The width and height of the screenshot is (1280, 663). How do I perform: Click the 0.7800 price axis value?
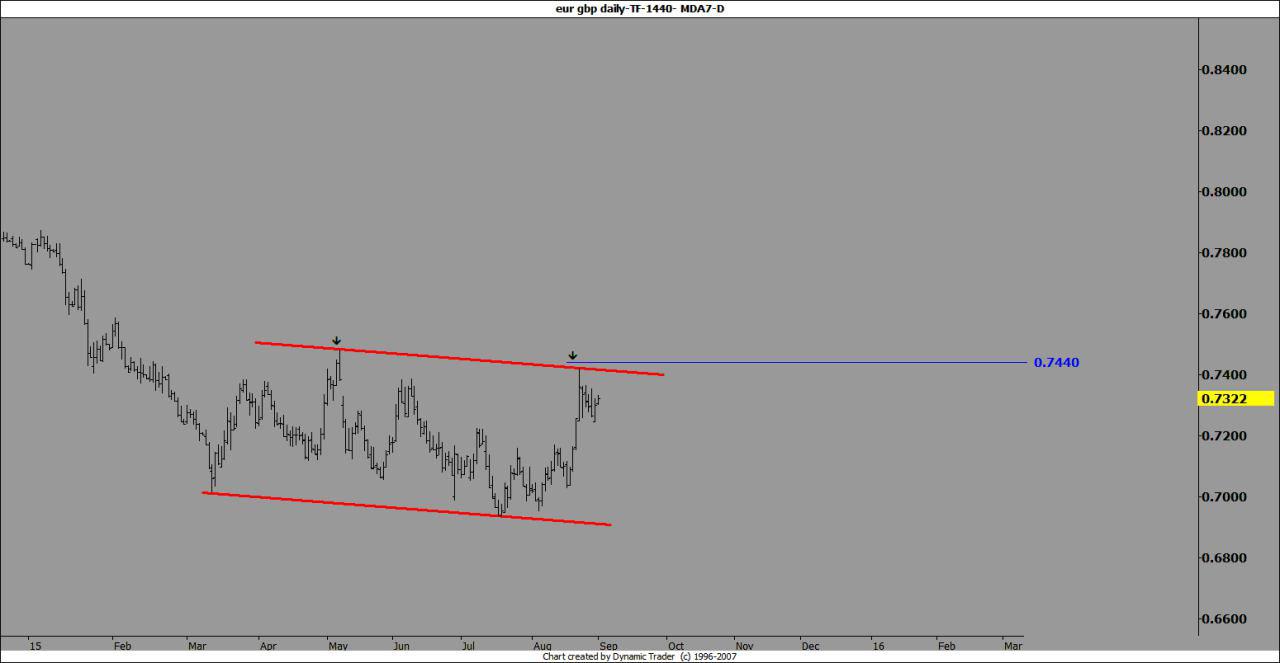point(1224,253)
